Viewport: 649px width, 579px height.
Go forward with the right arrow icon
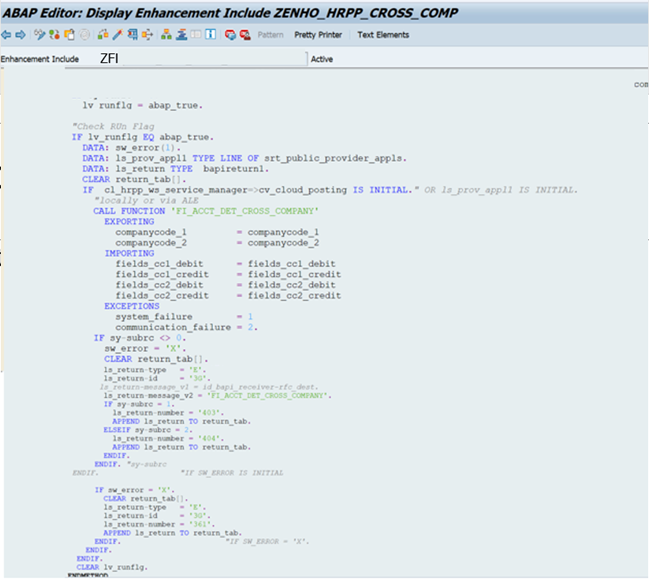(20, 35)
